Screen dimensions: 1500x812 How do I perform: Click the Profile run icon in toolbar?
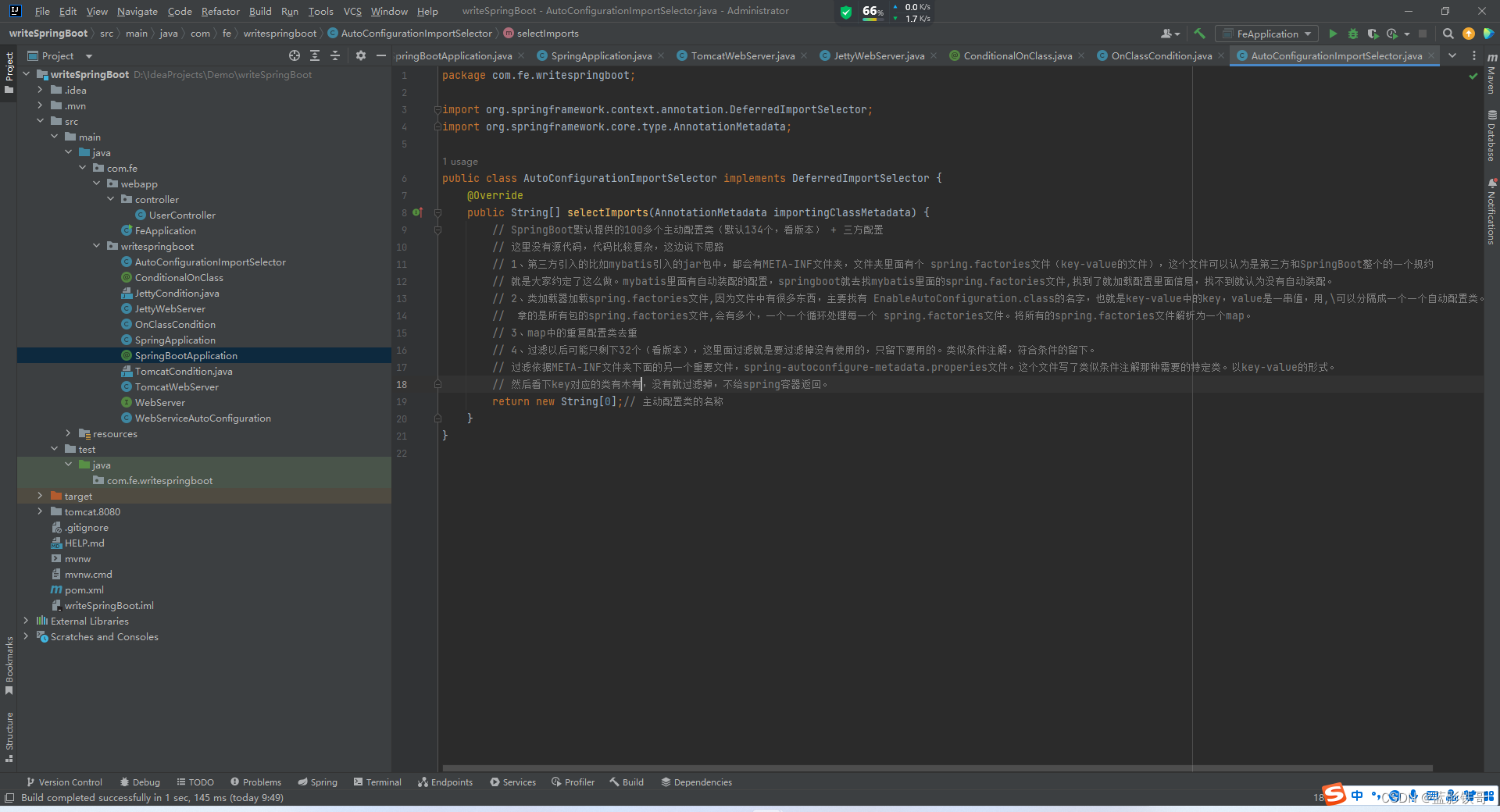(x=1392, y=34)
